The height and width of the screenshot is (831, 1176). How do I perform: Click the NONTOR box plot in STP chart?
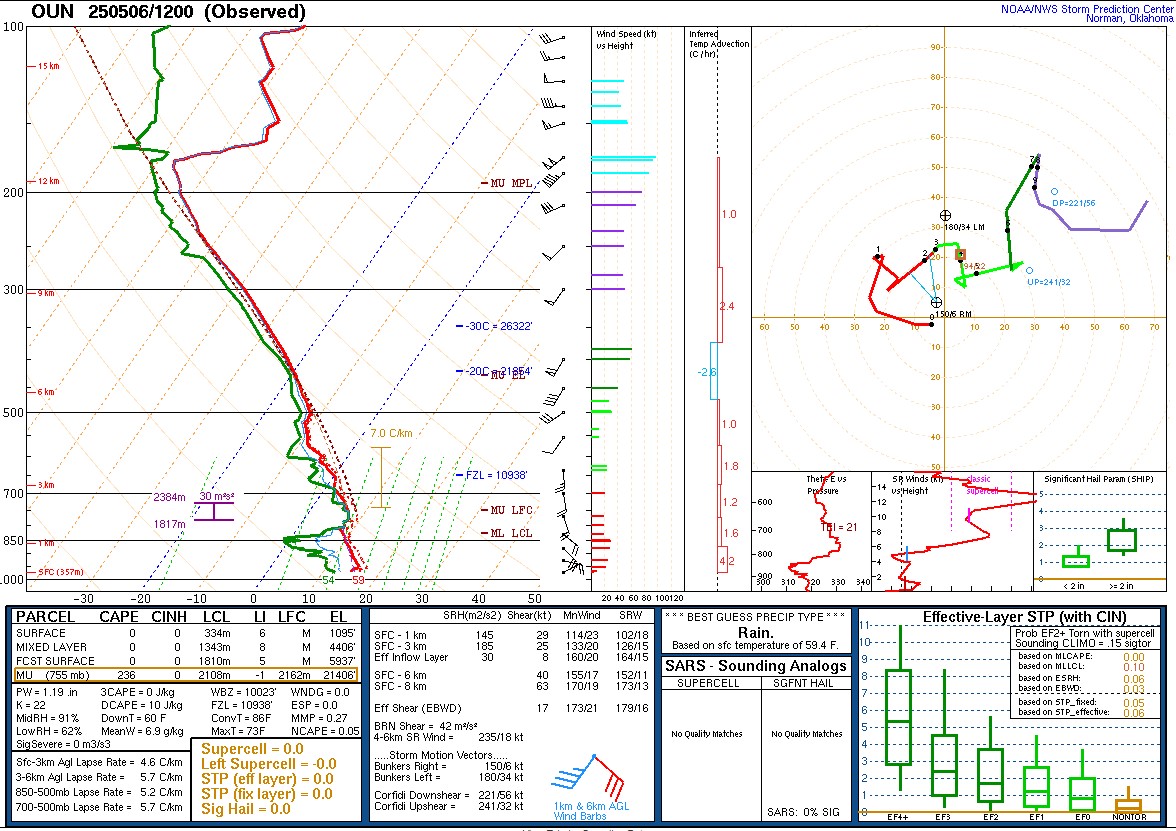[x=1128, y=804]
